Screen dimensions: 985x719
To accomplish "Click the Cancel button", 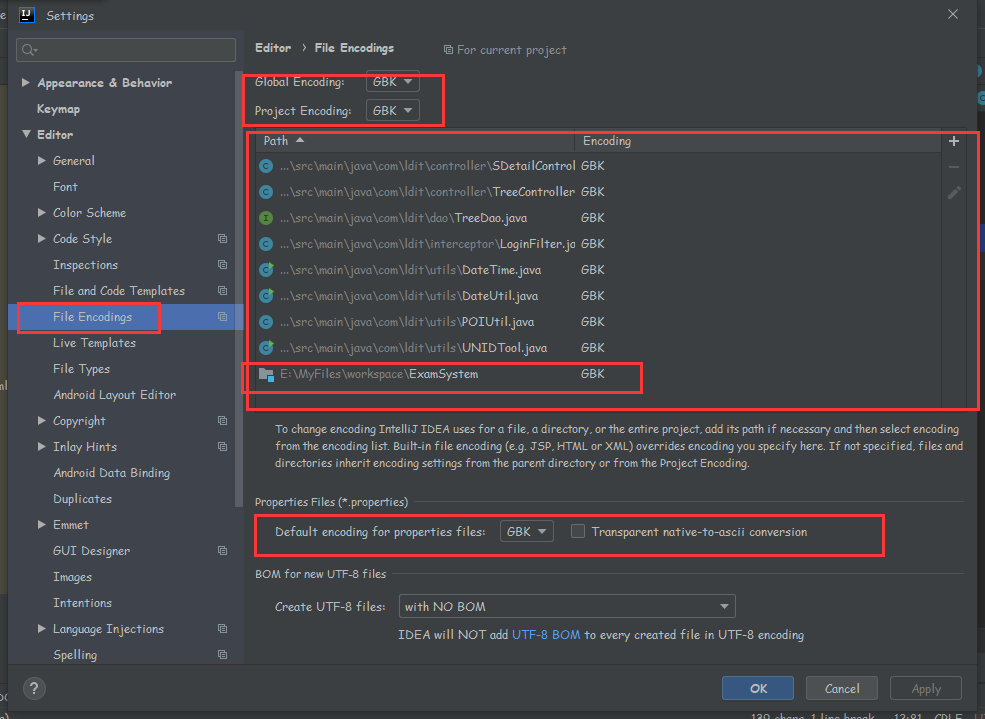I will point(842,688).
